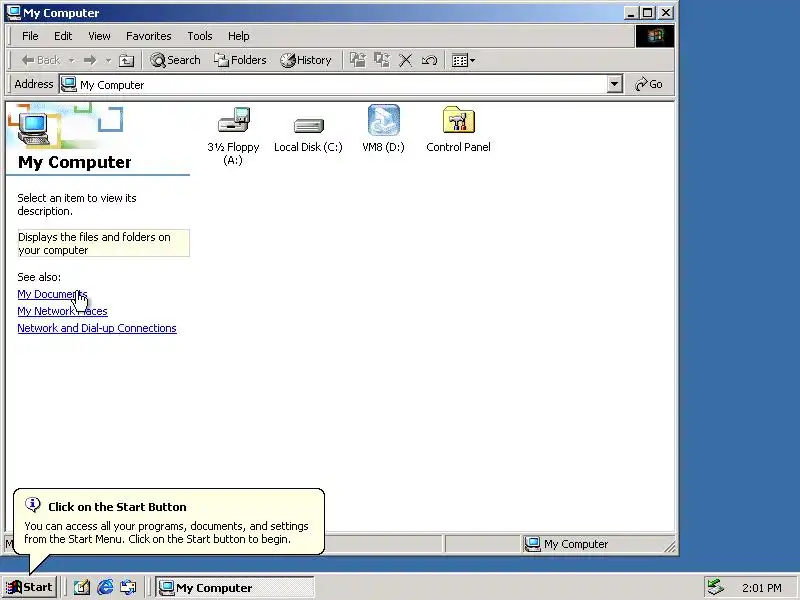800x600 pixels.
Task: Click the My Computer title bar icon
Action: tap(14, 13)
